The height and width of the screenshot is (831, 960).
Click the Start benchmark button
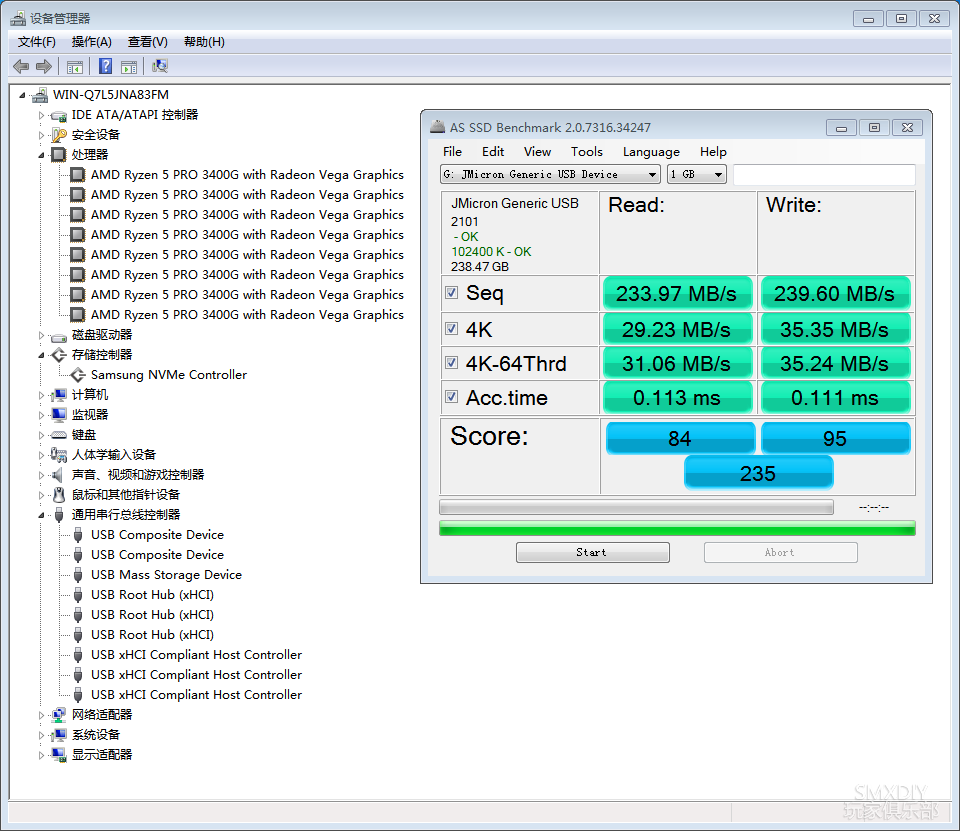coord(592,552)
